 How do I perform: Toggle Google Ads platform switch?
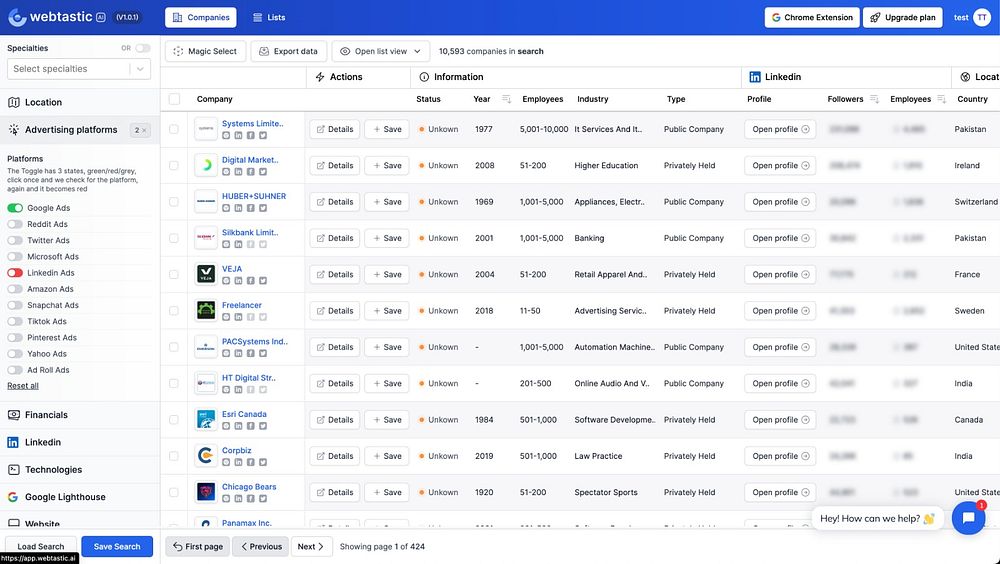click(x=15, y=208)
